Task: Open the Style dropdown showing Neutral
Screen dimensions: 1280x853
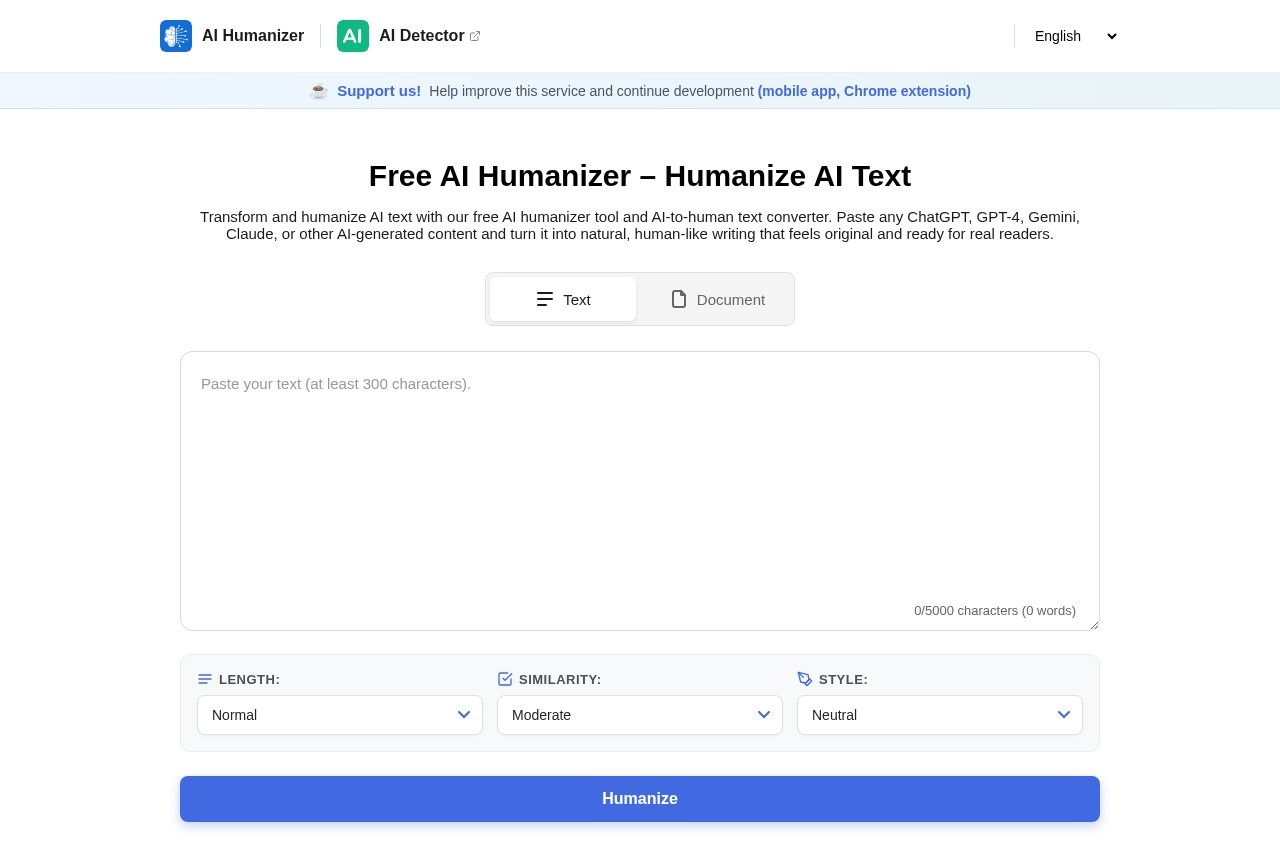Action: point(940,715)
